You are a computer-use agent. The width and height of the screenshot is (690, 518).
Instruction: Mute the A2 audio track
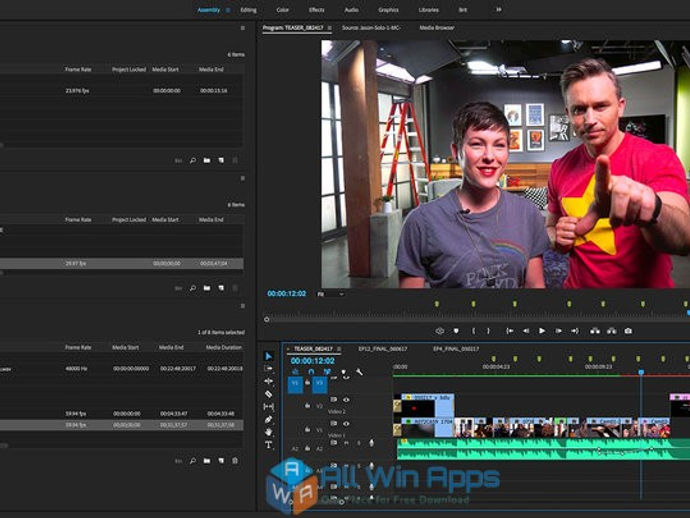click(x=346, y=443)
